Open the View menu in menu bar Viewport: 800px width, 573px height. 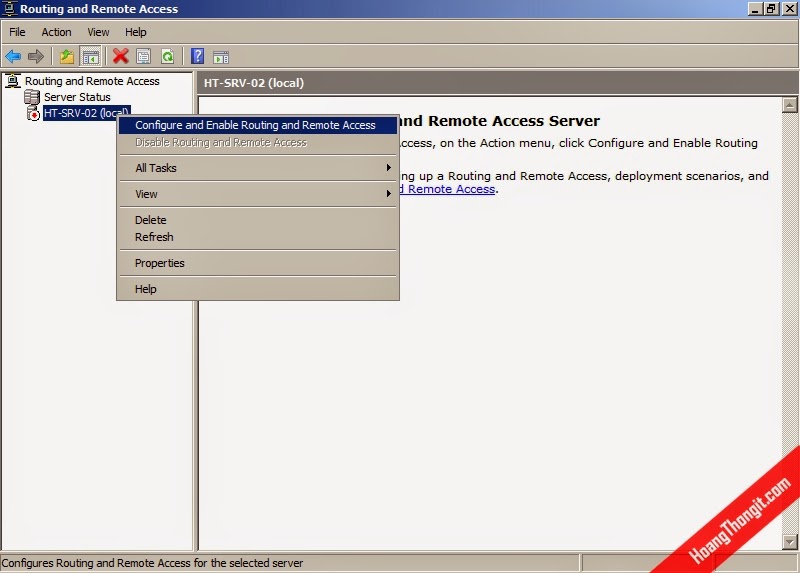[x=98, y=32]
